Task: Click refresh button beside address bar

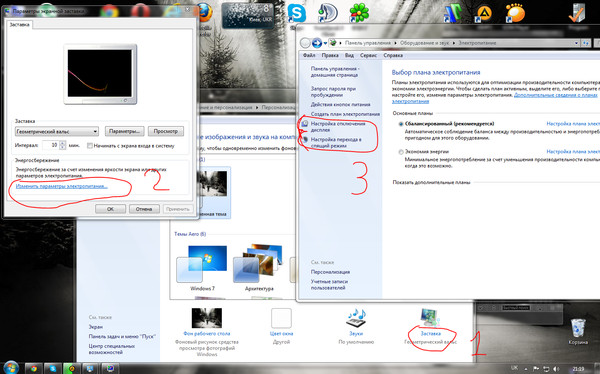Action: pos(585,43)
